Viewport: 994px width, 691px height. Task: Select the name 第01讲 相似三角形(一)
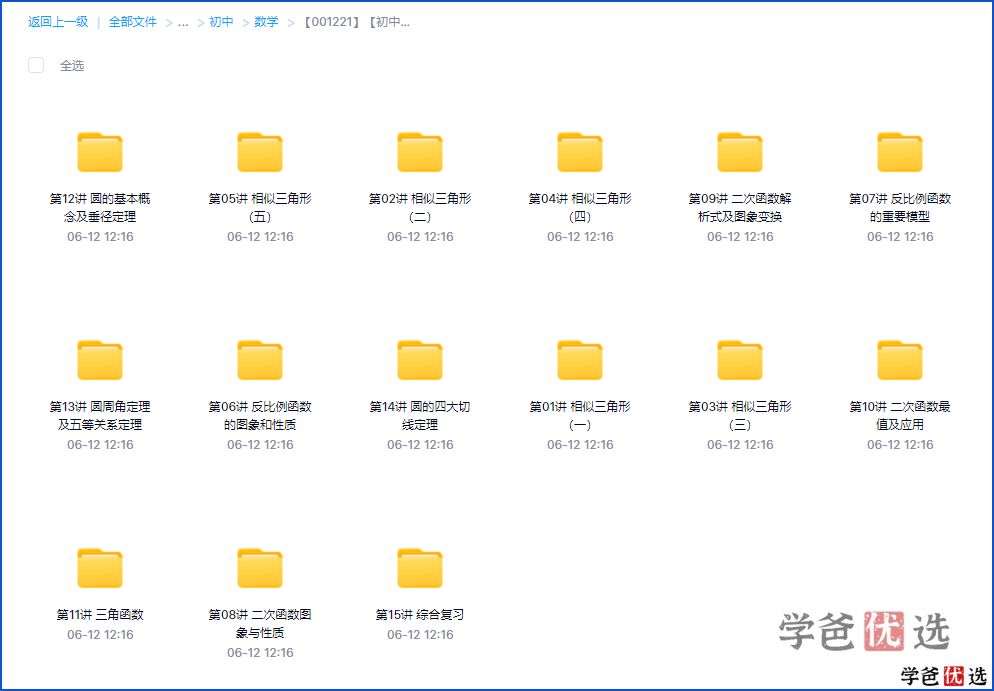click(580, 415)
